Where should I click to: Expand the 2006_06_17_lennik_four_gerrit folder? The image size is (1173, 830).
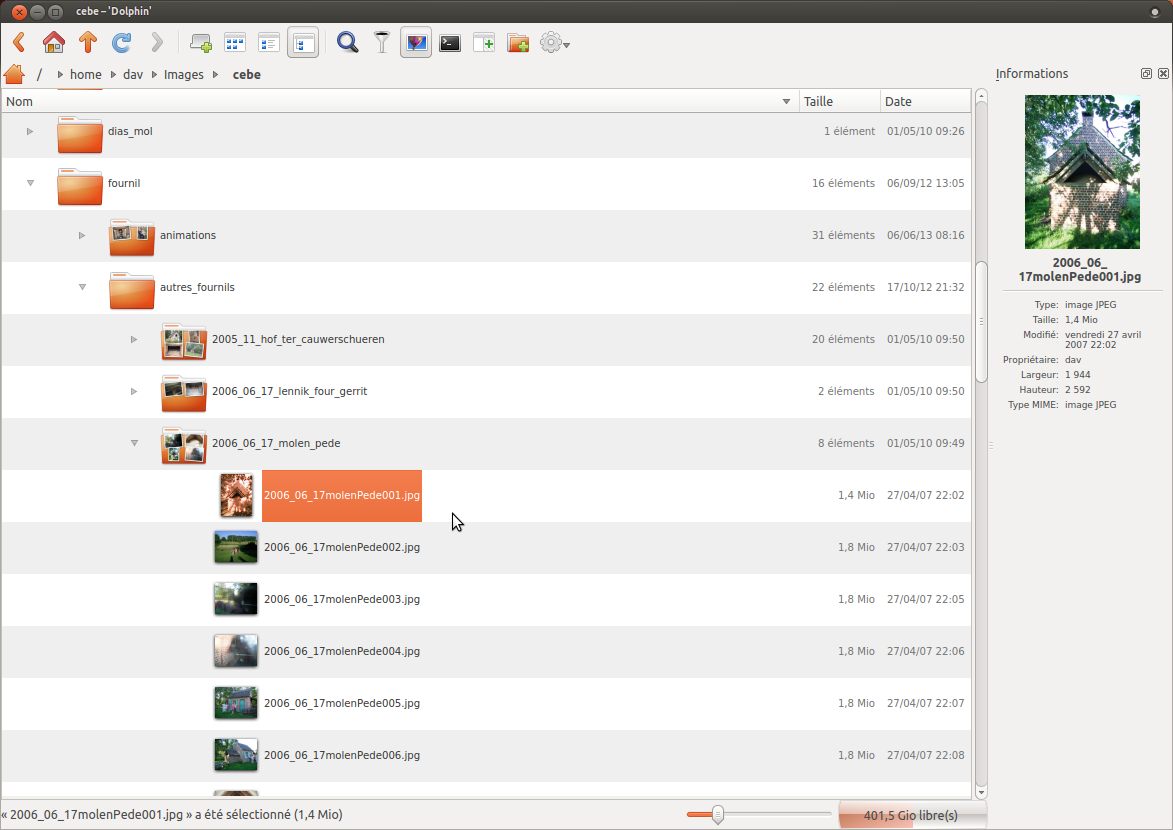134,392
